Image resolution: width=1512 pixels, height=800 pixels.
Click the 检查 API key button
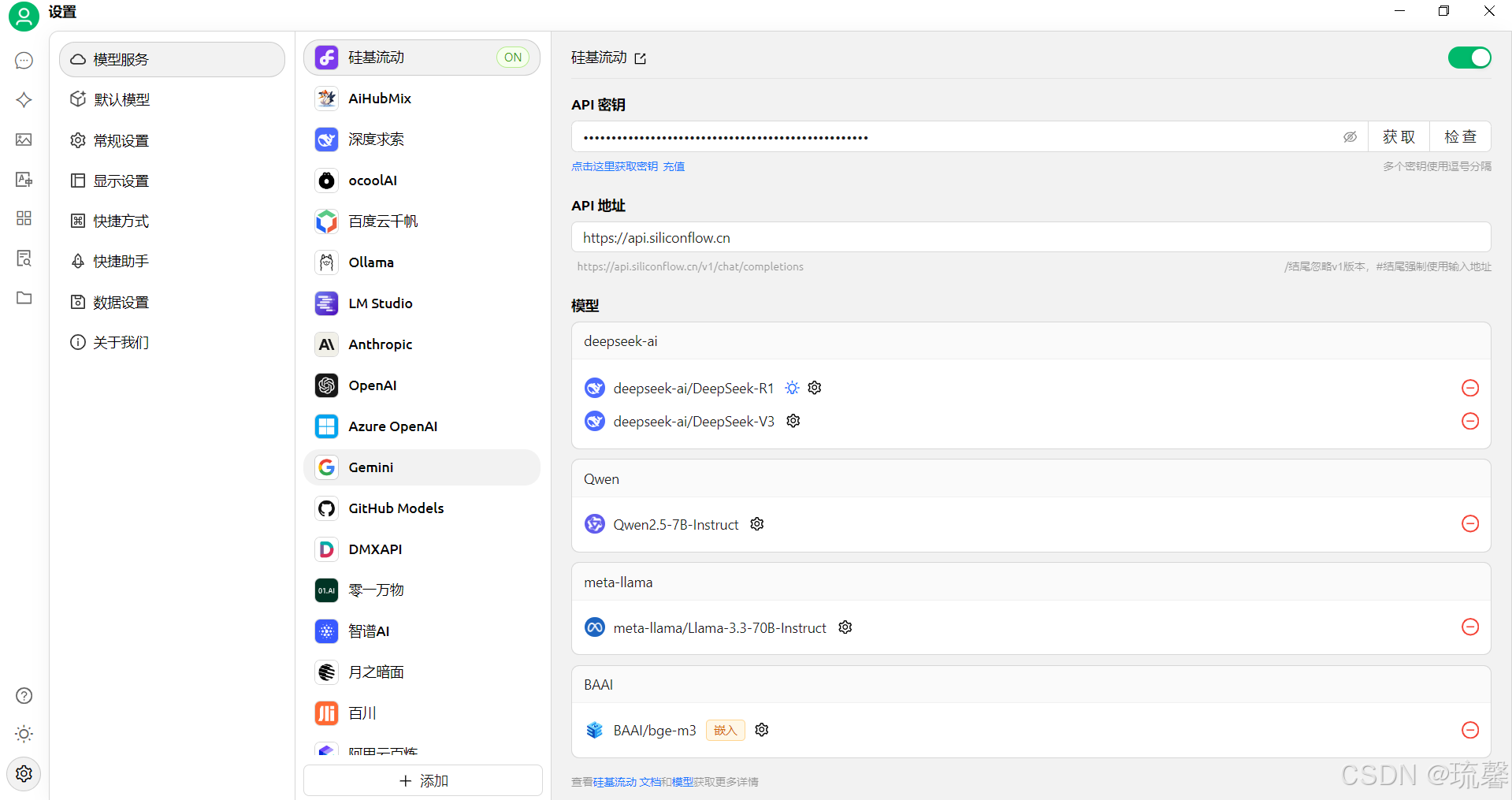point(1460,137)
